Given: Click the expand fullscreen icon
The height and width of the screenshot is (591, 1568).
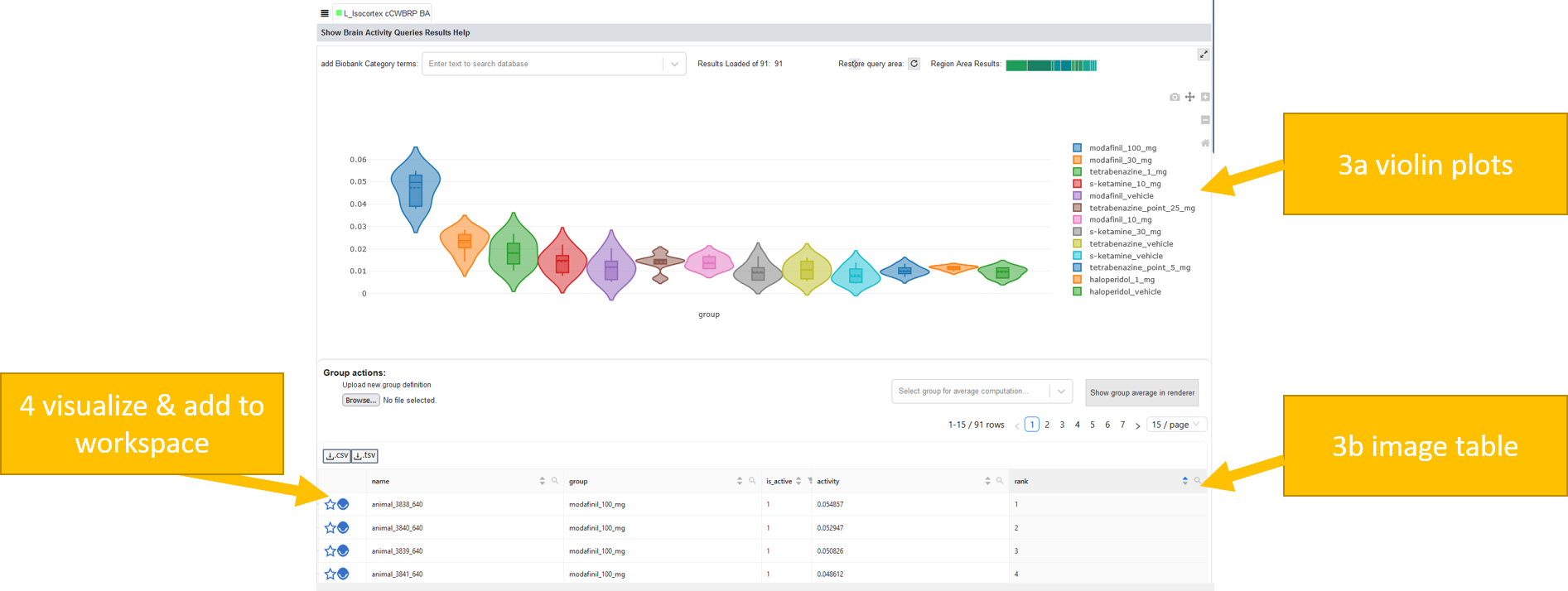Looking at the screenshot, I should click(x=1204, y=55).
